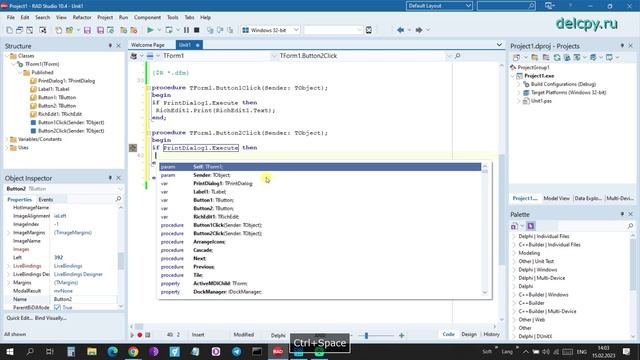
Task: Select Sender: TObject completion item
Action: (320, 175)
